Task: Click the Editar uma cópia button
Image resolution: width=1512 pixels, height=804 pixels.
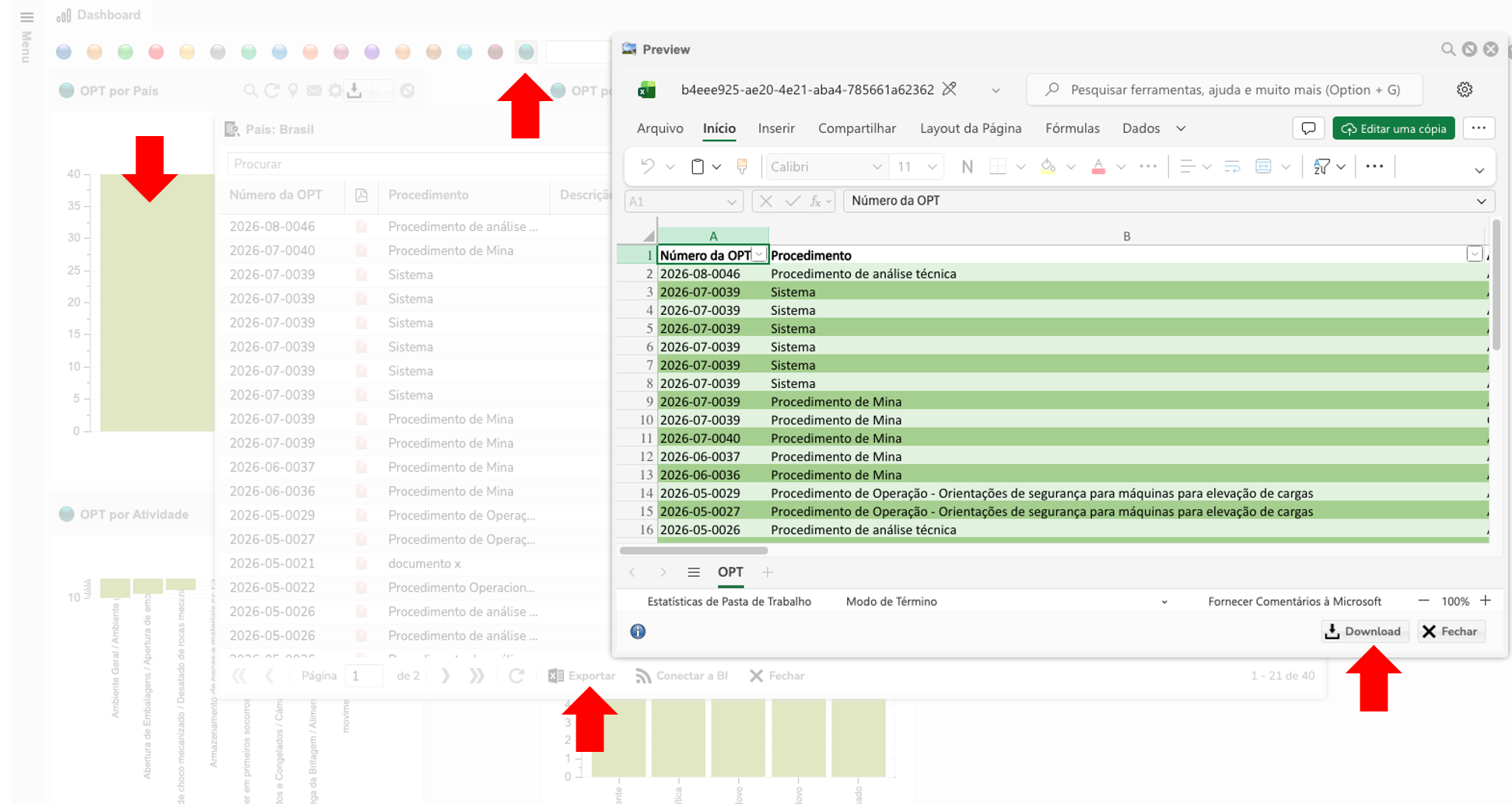Action: click(1394, 128)
